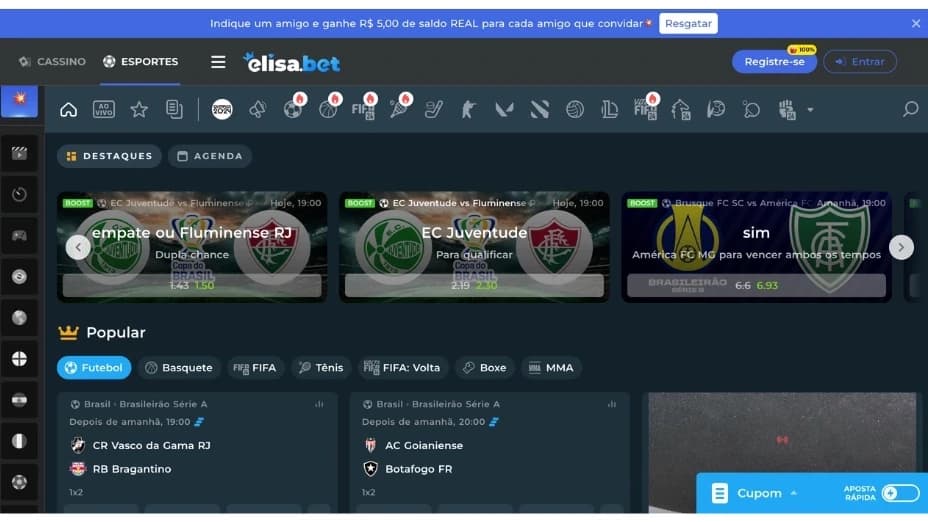Click Botafogo FR team name
Image resolution: width=928 pixels, height=522 pixels.
(x=418, y=469)
